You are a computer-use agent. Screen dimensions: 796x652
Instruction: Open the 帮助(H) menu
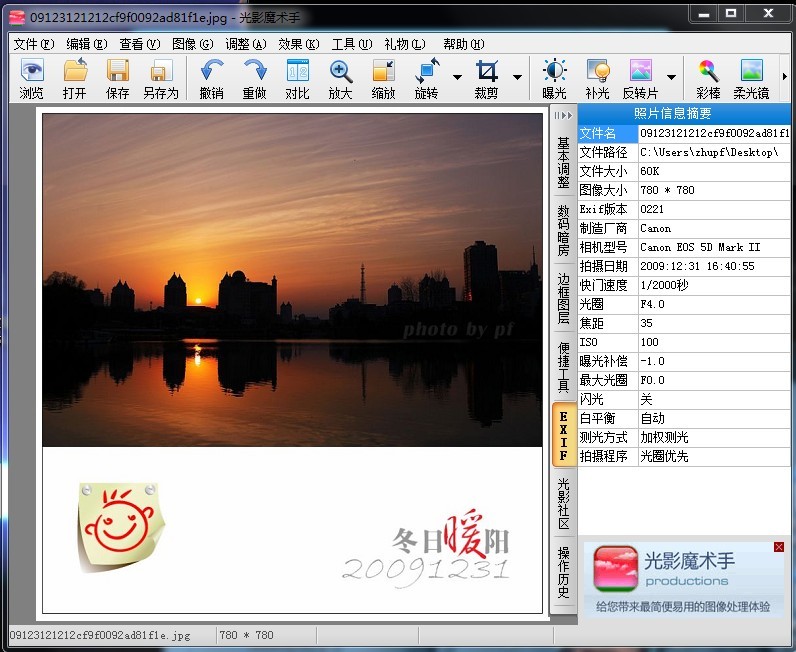click(x=463, y=44)
